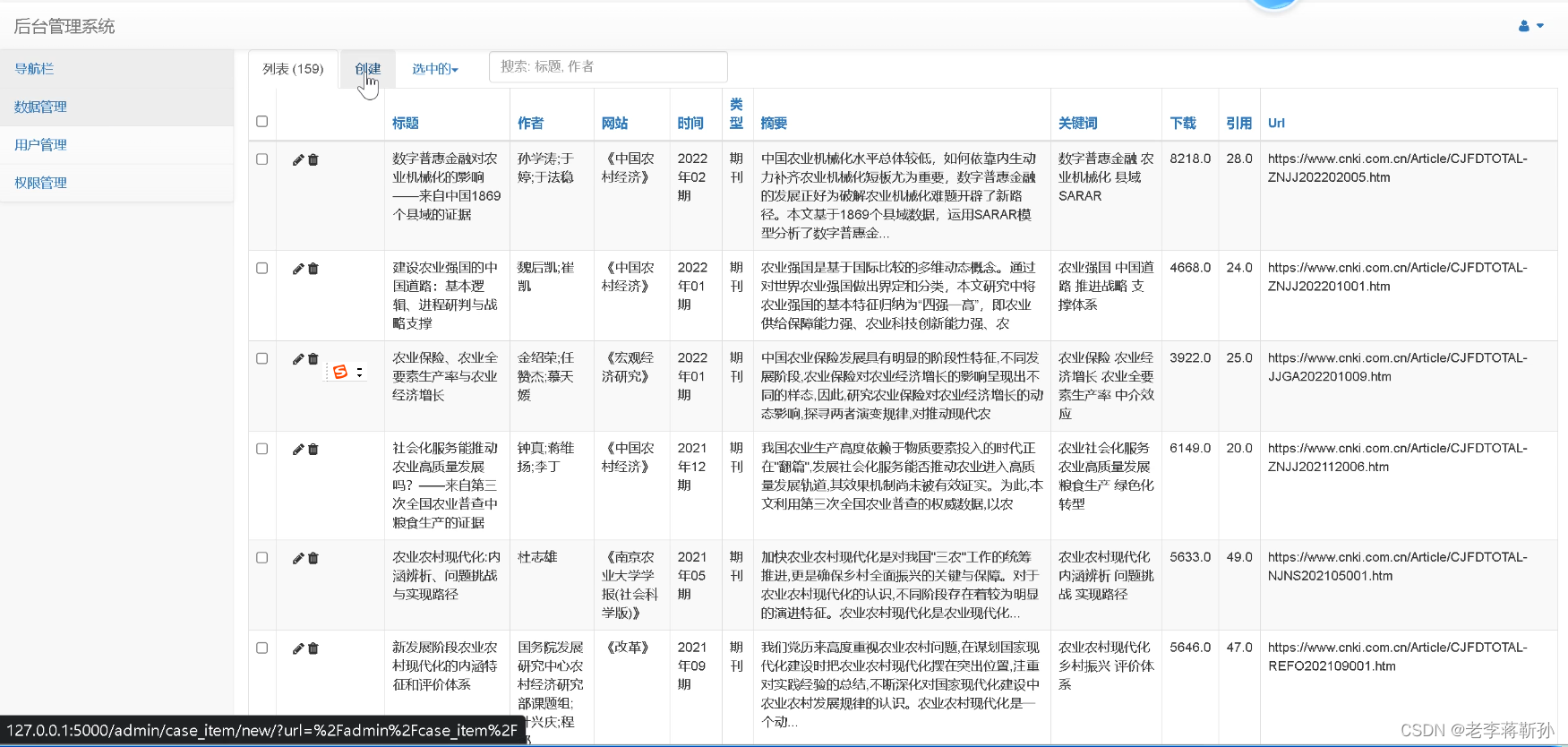Sort table by the 摘要 column header
1568x747 pixels.
point(774,124)
